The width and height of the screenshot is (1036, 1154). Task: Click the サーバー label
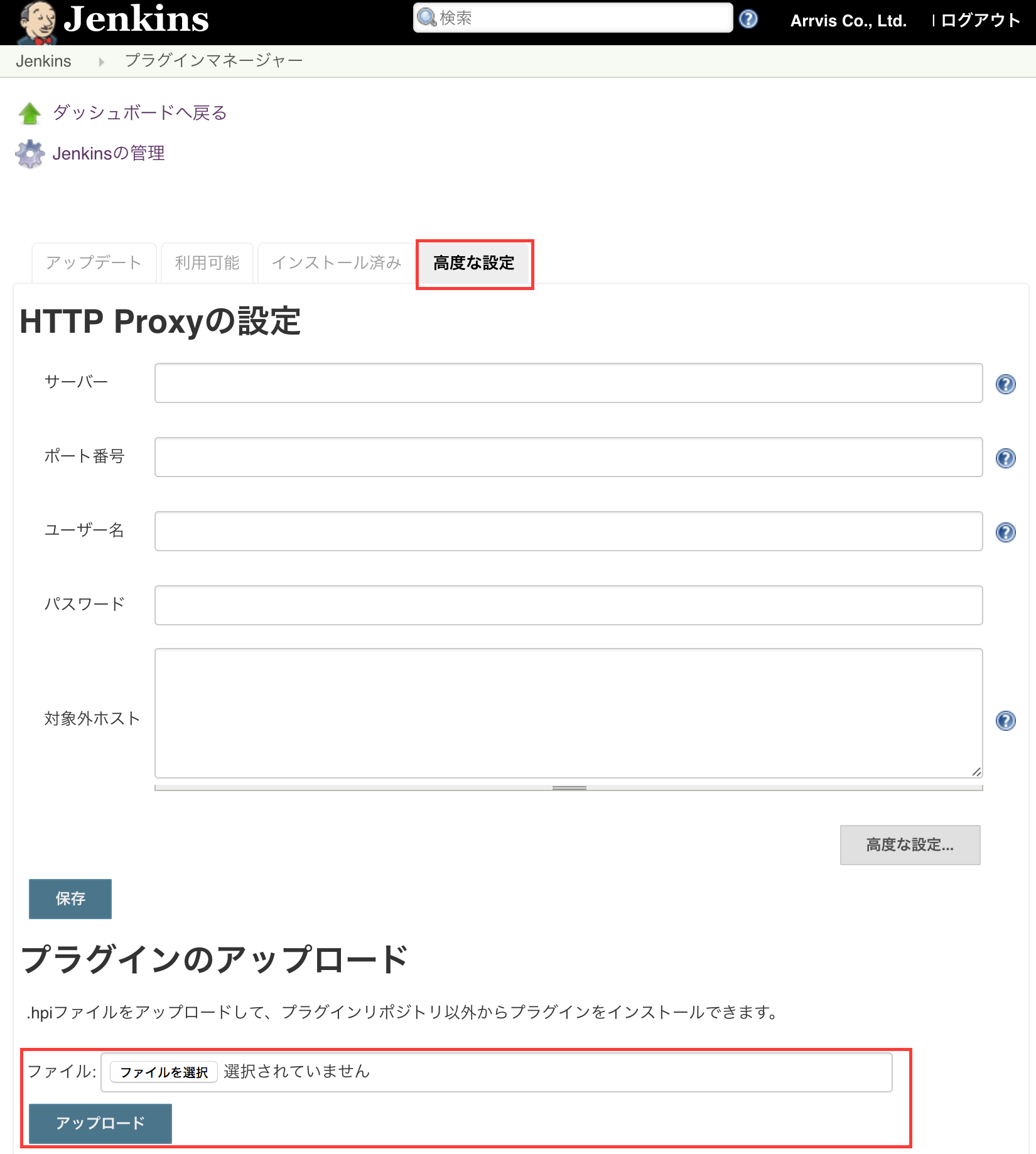pyautogui.click(x=76, y=382)
